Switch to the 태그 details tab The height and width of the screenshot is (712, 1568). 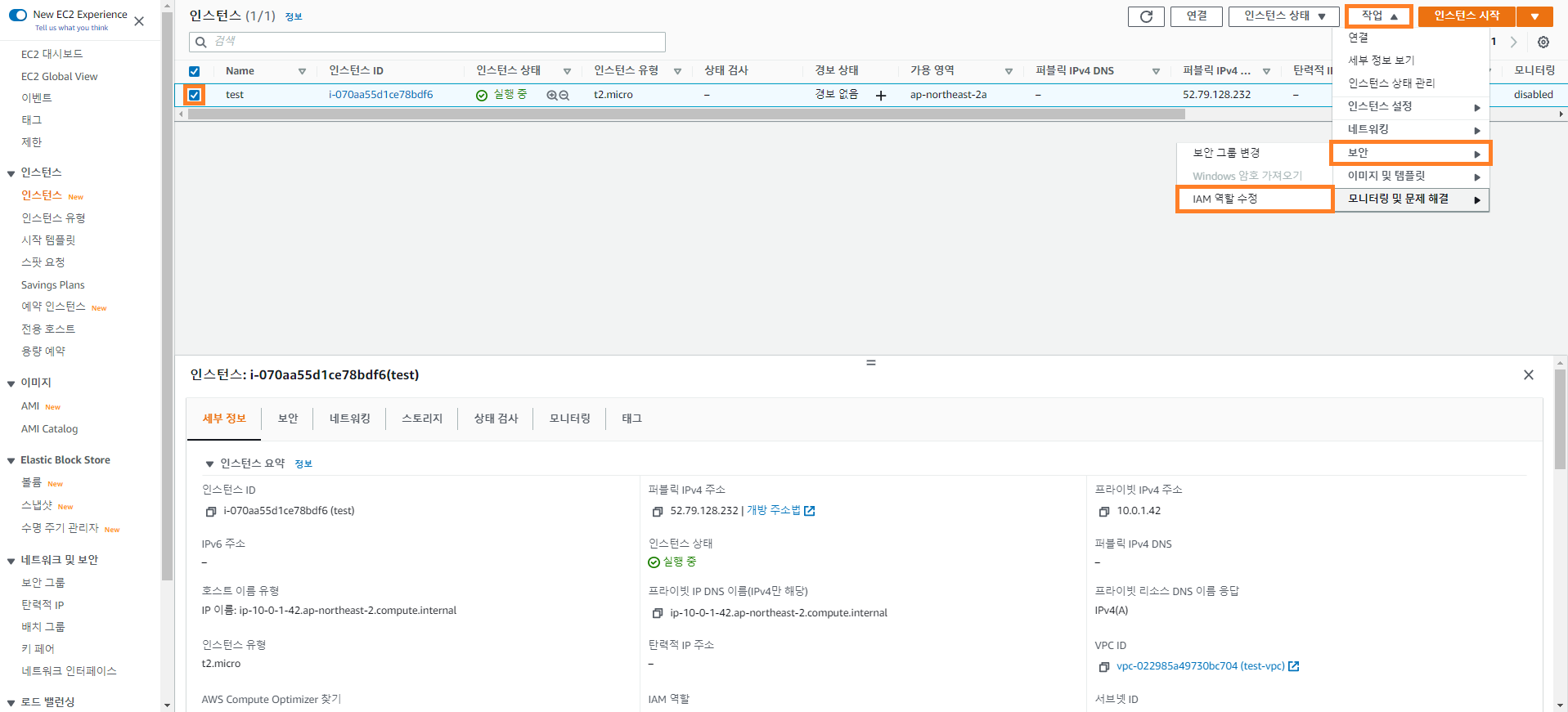(x=632, y=419)
